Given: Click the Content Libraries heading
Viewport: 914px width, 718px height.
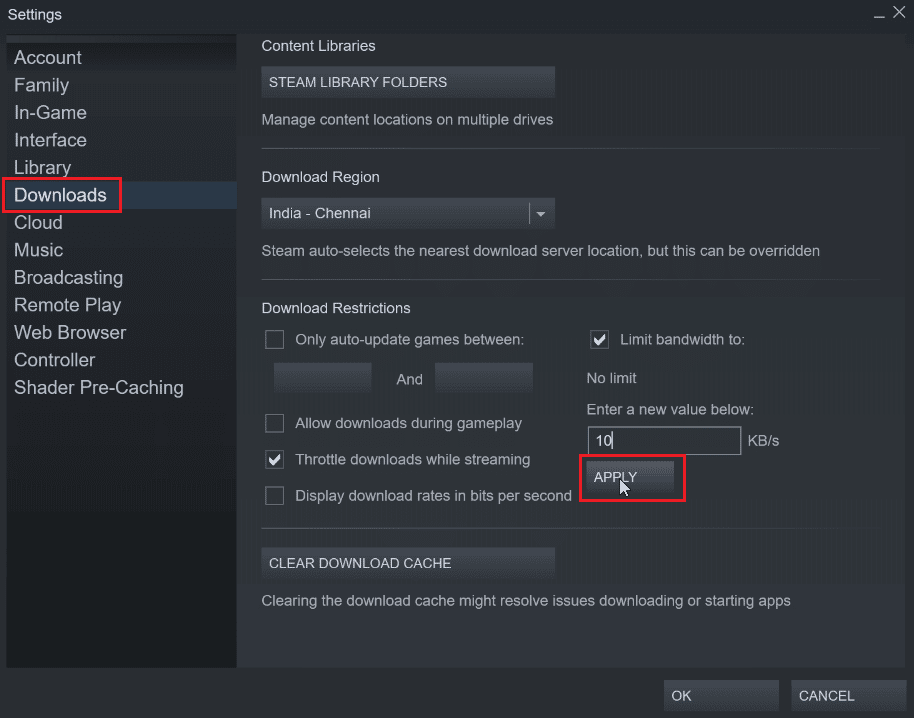Looking at the screenshot, I should tap(318, 46).
